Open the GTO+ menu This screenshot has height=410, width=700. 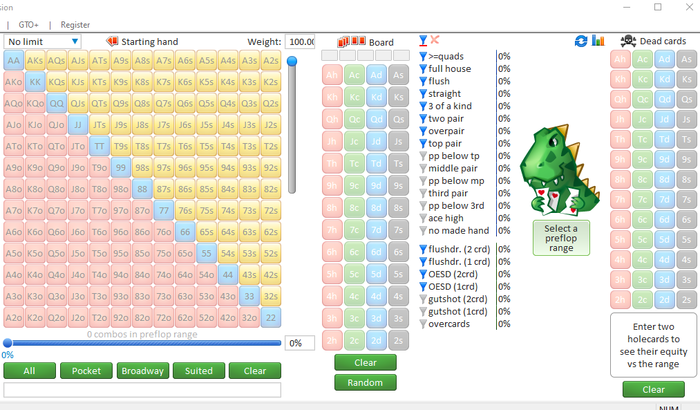[29, 25]
